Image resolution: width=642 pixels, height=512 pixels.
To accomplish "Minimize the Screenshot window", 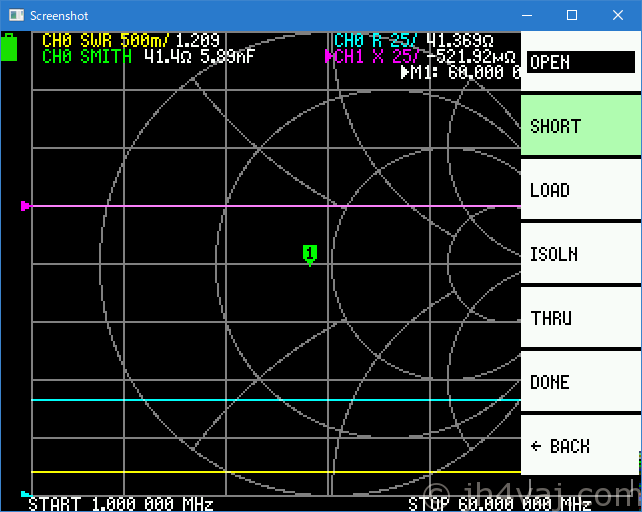I will (x=527, y=16).
